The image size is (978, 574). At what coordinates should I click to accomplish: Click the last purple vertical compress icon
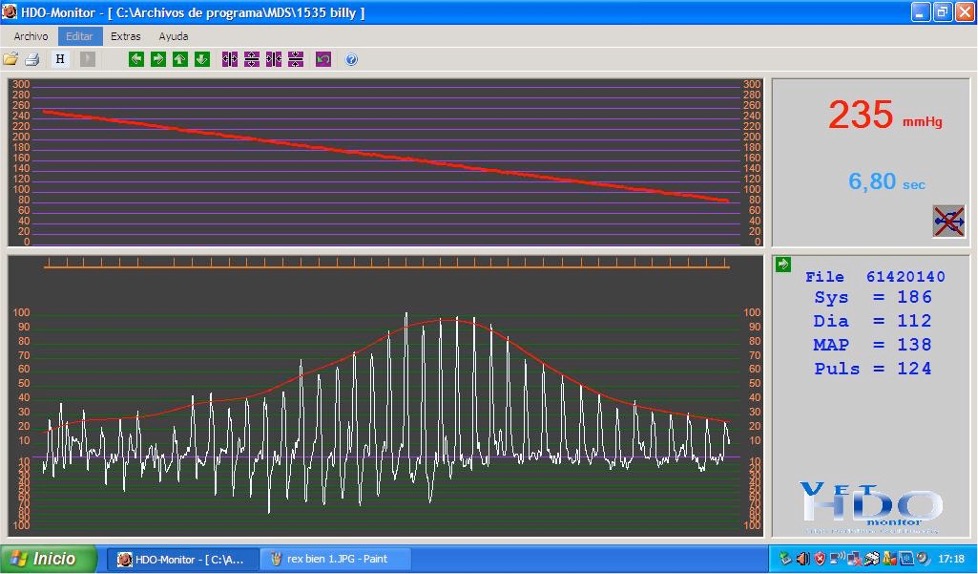pyautogui.click(x=296, y=60)
